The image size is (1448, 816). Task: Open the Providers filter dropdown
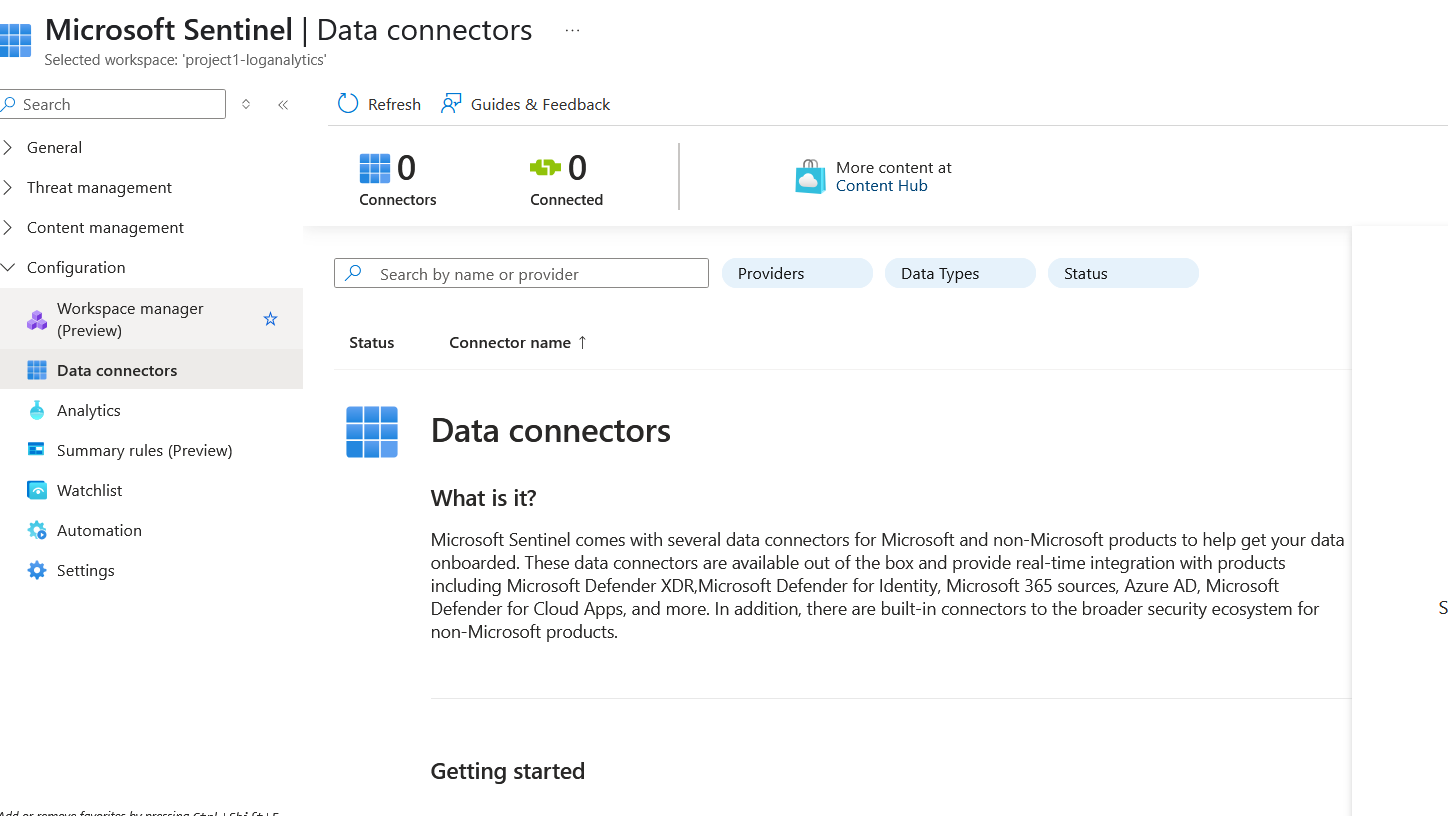tap(797, 273)
